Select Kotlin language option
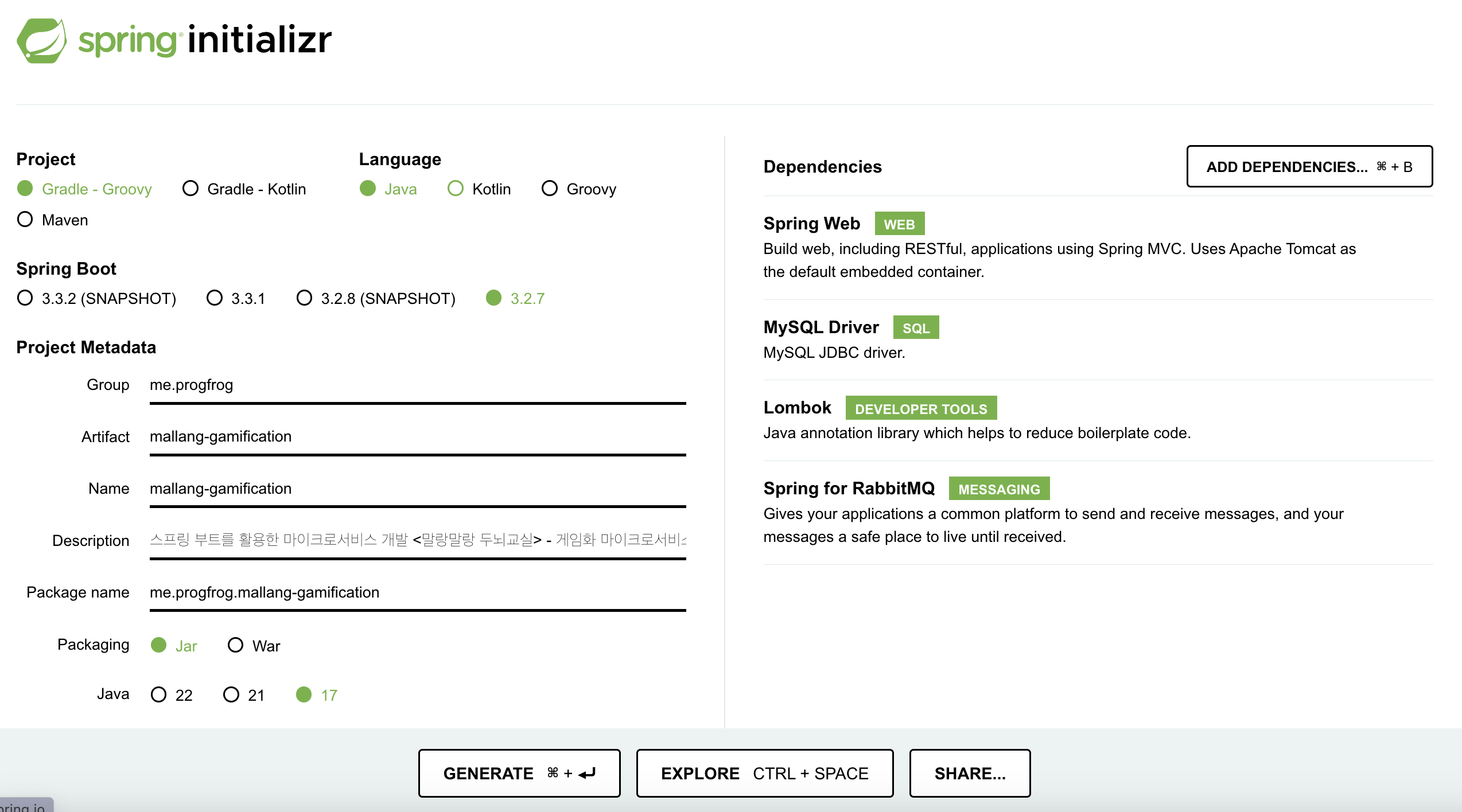The width and height of the screenshot is (1462, 812). coord(456,189)
